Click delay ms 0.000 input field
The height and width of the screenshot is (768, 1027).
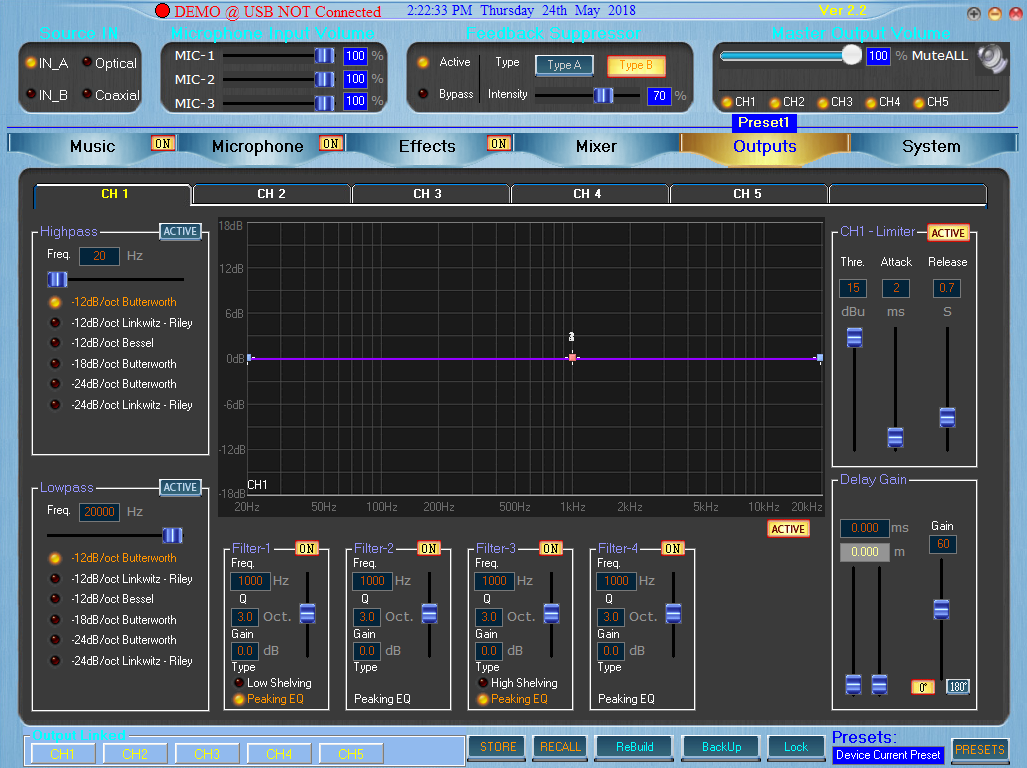tap(865, 528)
